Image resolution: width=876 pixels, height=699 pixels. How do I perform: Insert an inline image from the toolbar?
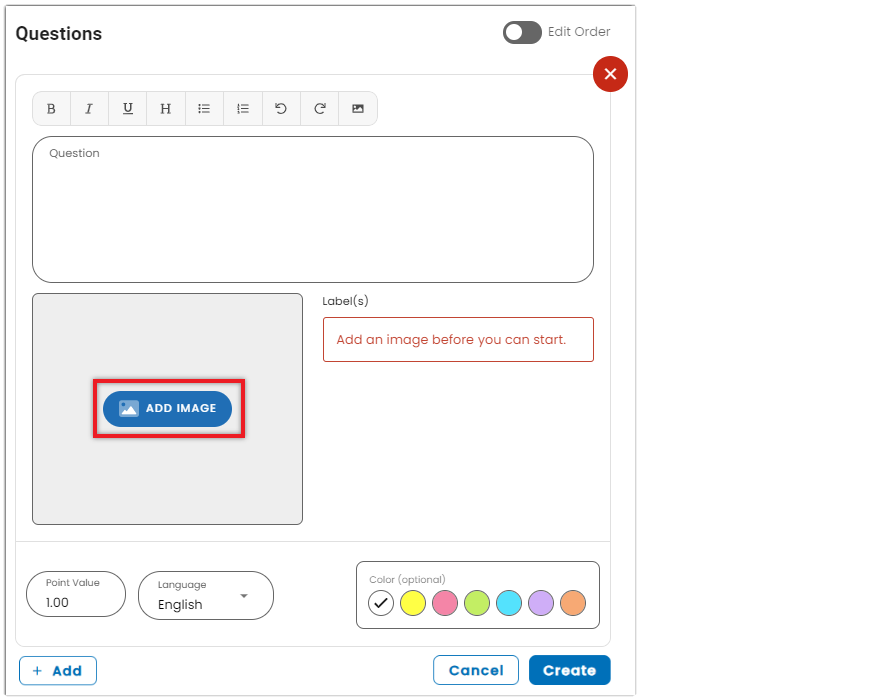click(358, 109)
